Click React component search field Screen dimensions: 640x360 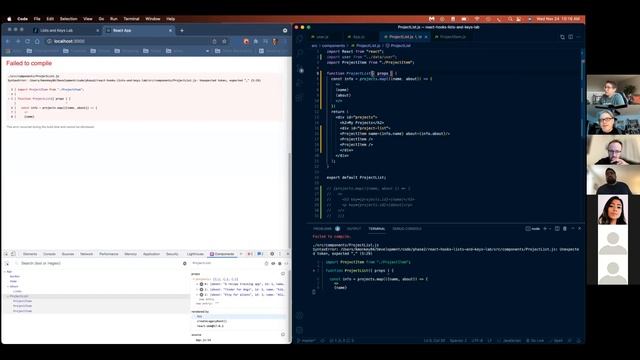pos(98,264)
